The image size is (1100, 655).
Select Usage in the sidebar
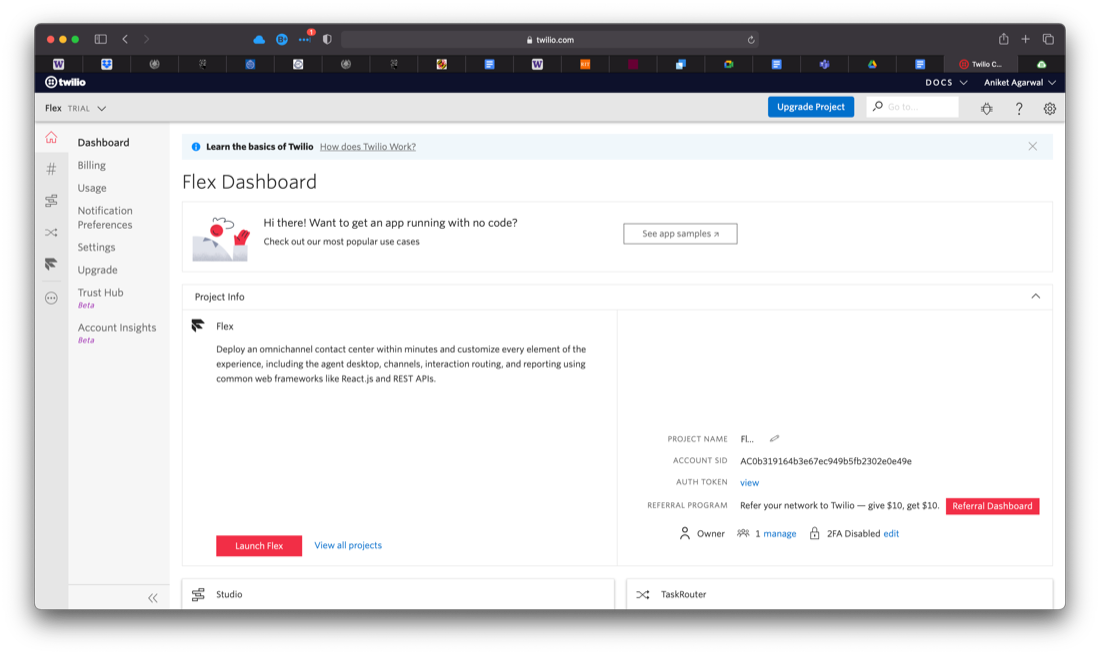[x=92, y=188]
